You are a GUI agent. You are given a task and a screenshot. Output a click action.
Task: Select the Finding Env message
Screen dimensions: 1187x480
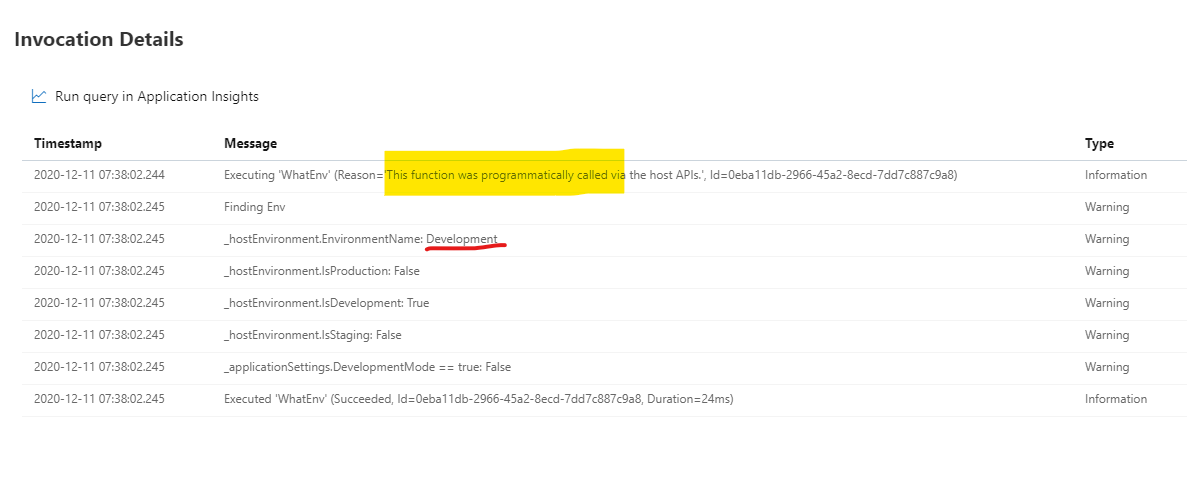[x=254, y=207]
